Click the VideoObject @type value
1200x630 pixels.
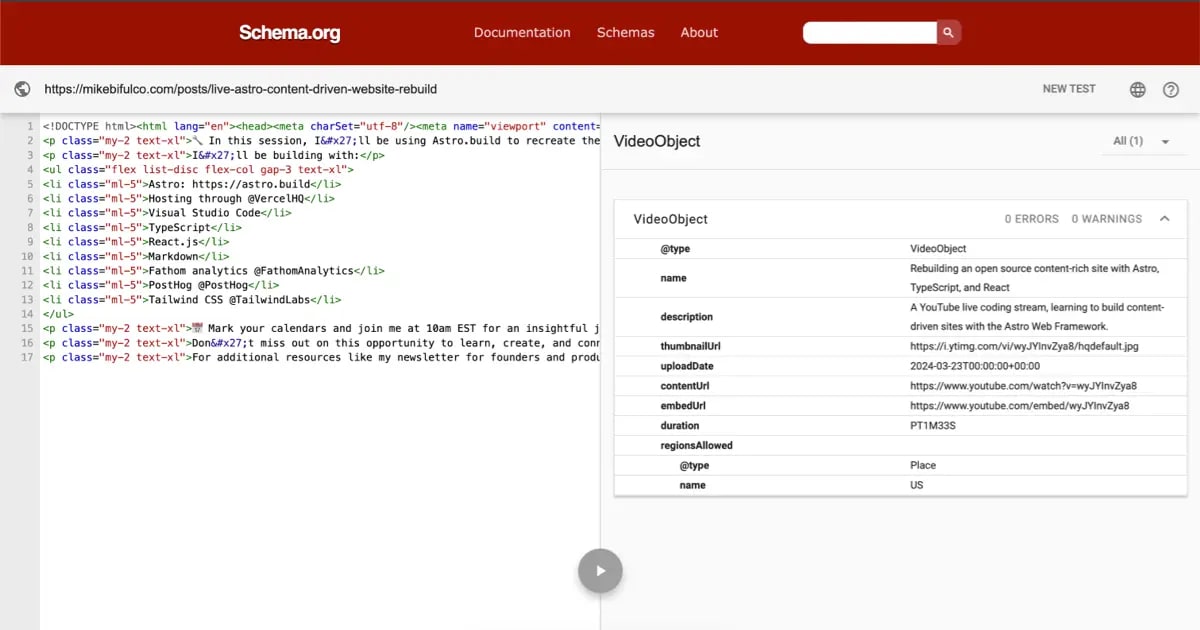coord(938,248)
